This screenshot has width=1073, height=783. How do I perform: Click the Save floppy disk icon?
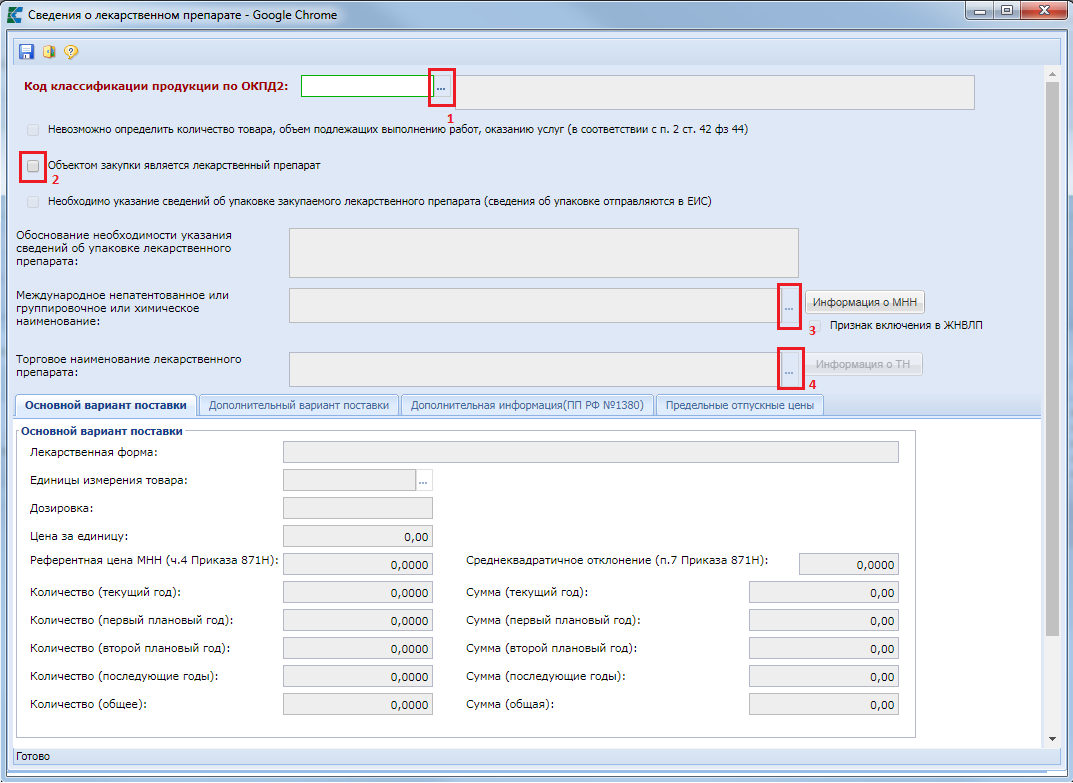pyautogui.click(x=27, y=52)
